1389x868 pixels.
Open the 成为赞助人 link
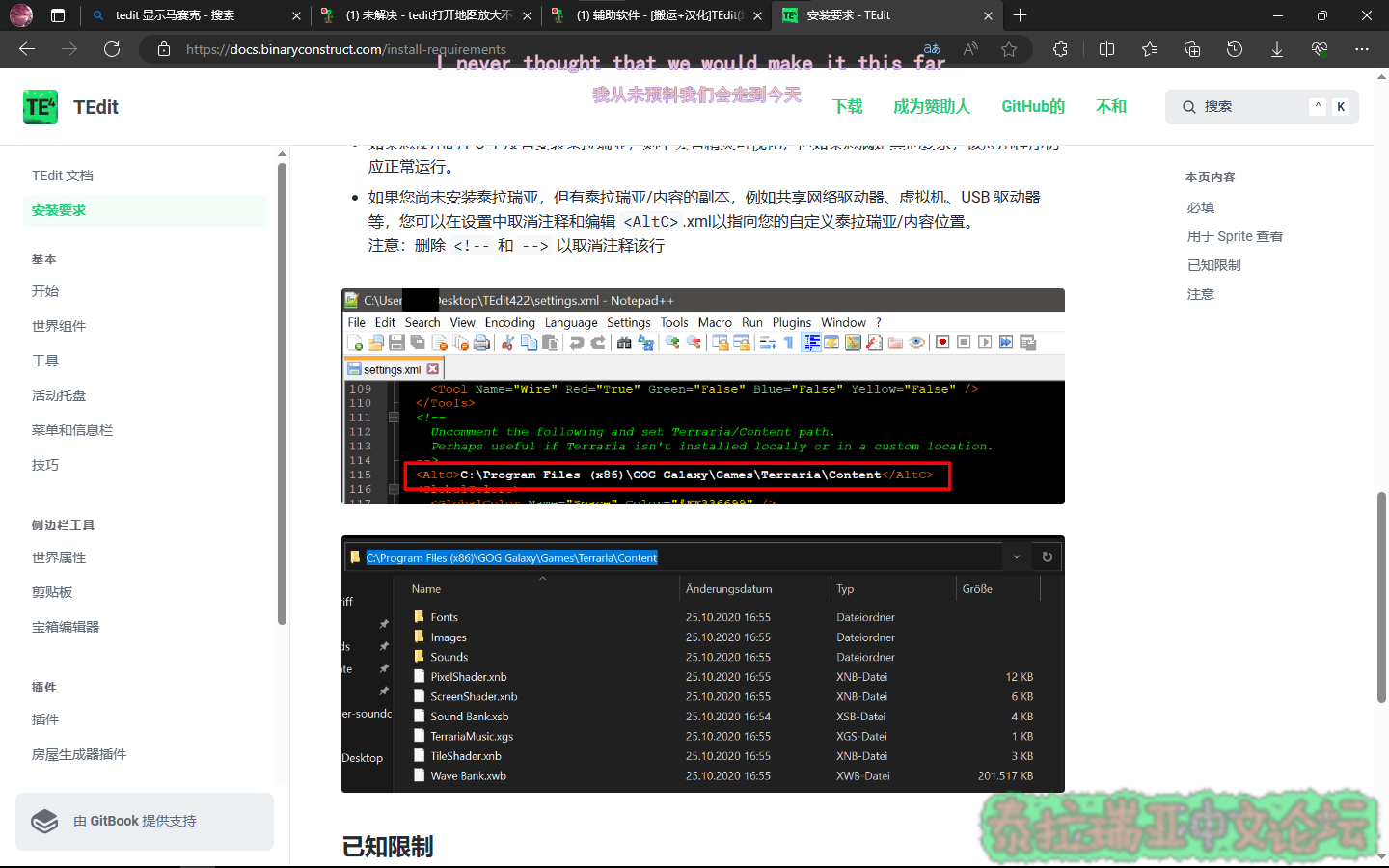coord(932,106)
